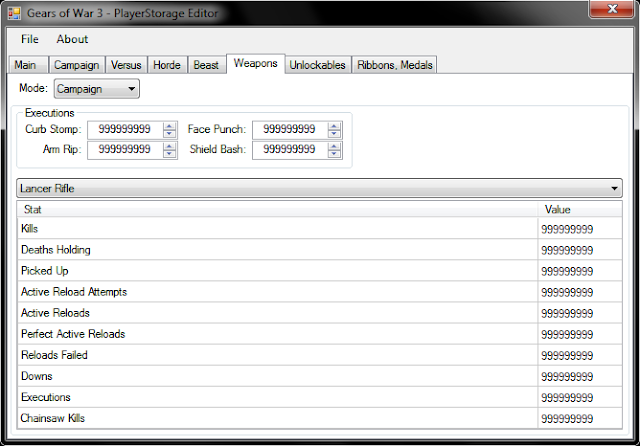The height and width of the screenshot is (446, 640).
Task: Click the Reloads Failed value cell
Action: pyautogui.click(x=580, y=355)
